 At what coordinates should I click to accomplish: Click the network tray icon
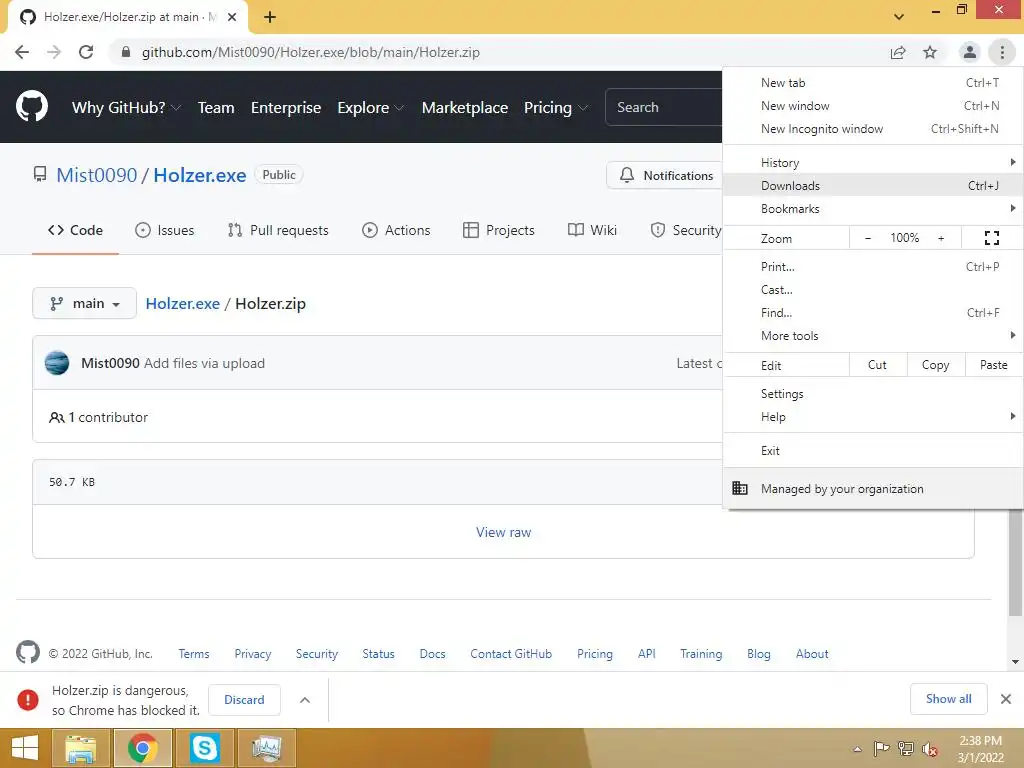(x=906, y=749)
